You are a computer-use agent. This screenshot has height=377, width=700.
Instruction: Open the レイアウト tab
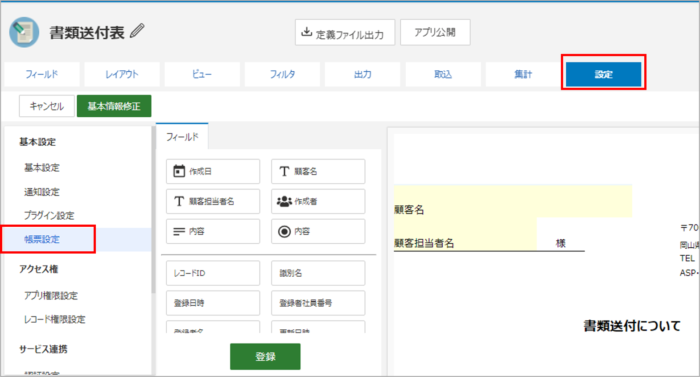pyautogui.click(x=122, y=74)
